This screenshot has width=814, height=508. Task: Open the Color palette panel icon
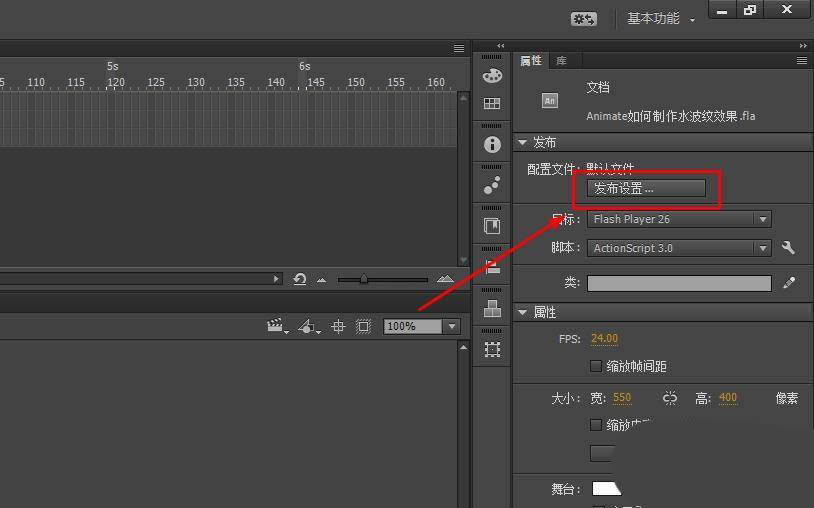click(x=492, y=76)
